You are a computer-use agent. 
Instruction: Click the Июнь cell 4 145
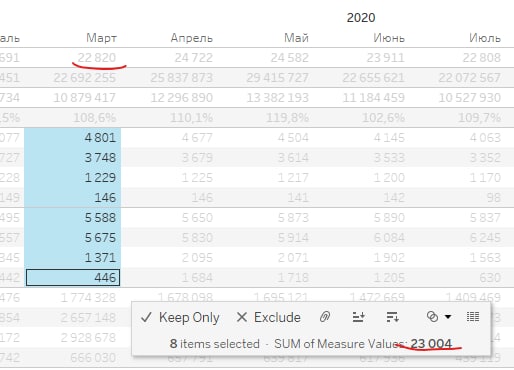[x=389, y=138]
